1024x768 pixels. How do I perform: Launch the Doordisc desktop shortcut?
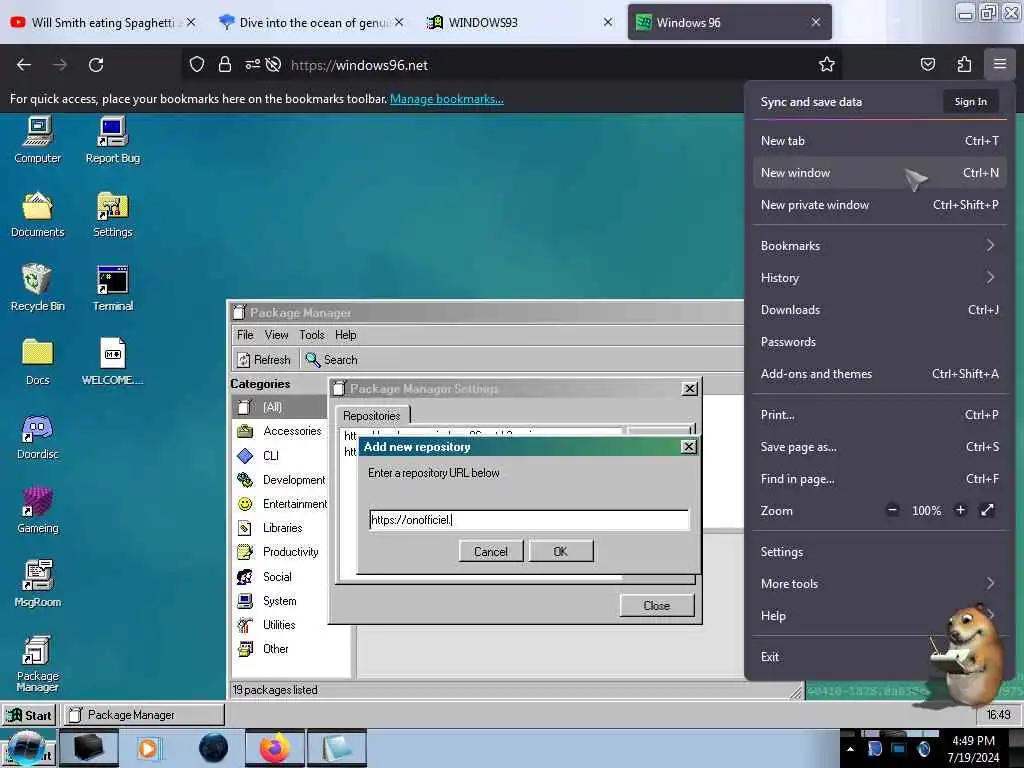[x=37, y=436]
